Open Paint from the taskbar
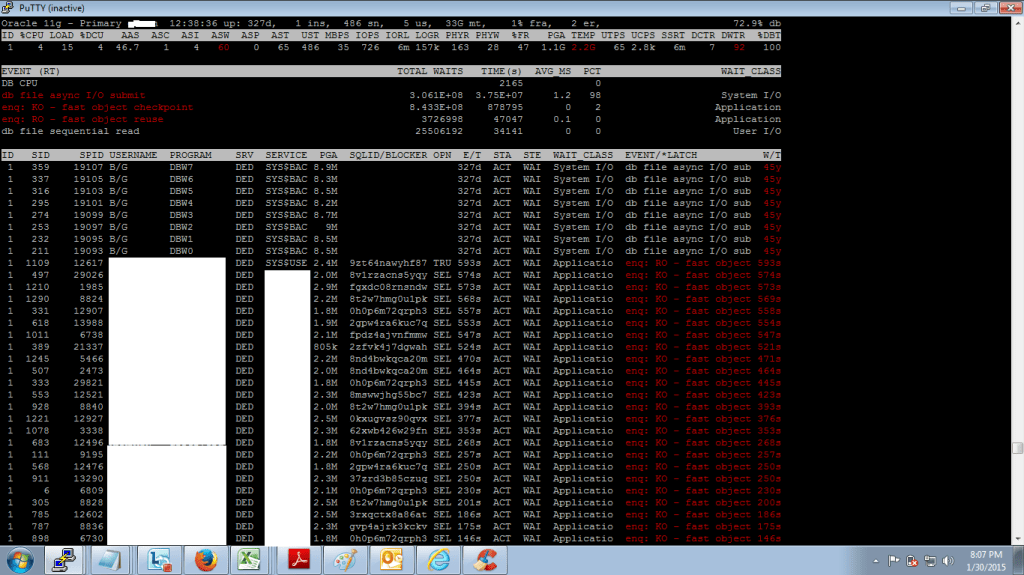The image size is (1024, 575). [x=345, y=561]
